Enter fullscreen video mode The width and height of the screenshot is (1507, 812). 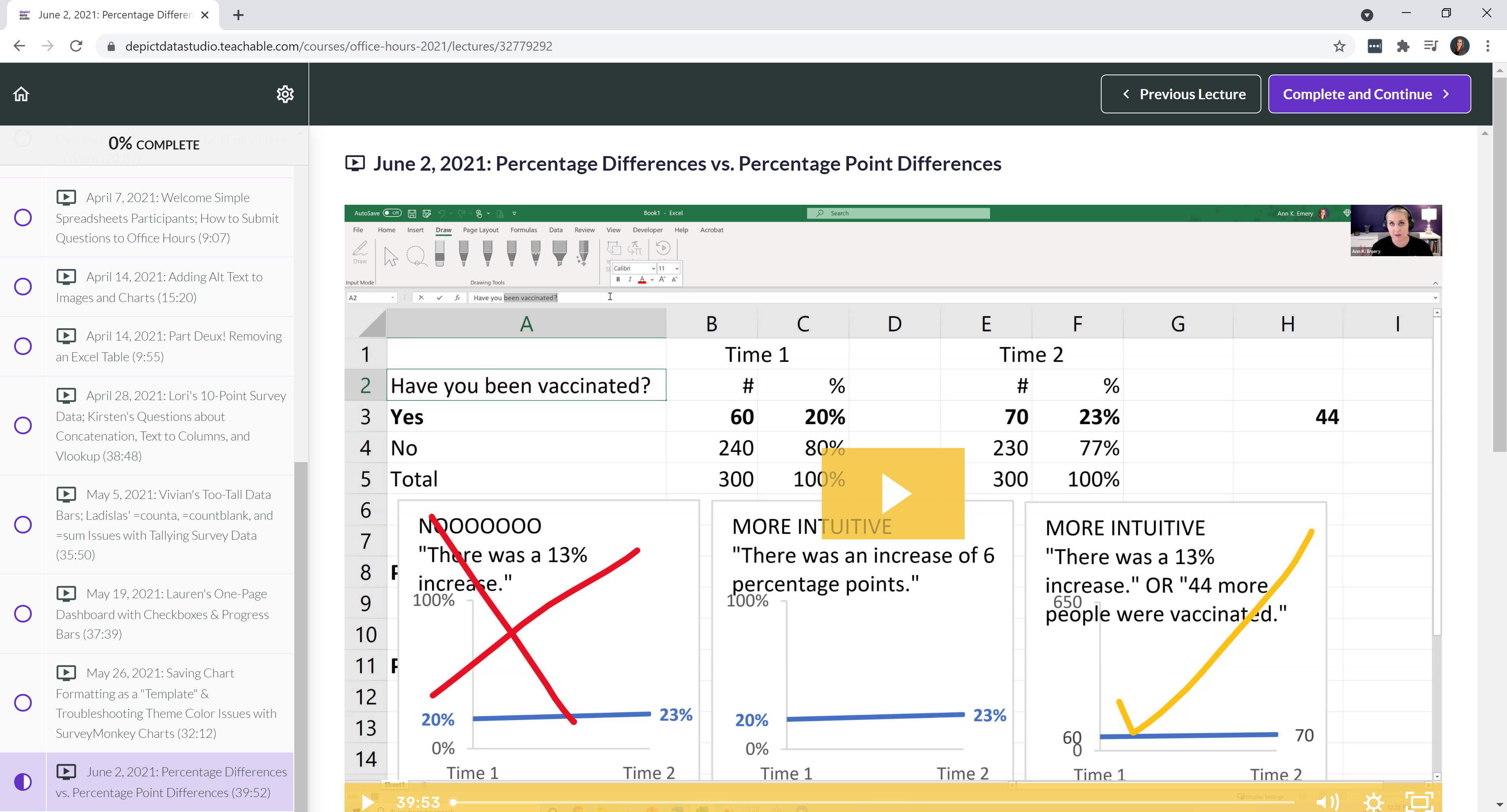[1419, 802]
